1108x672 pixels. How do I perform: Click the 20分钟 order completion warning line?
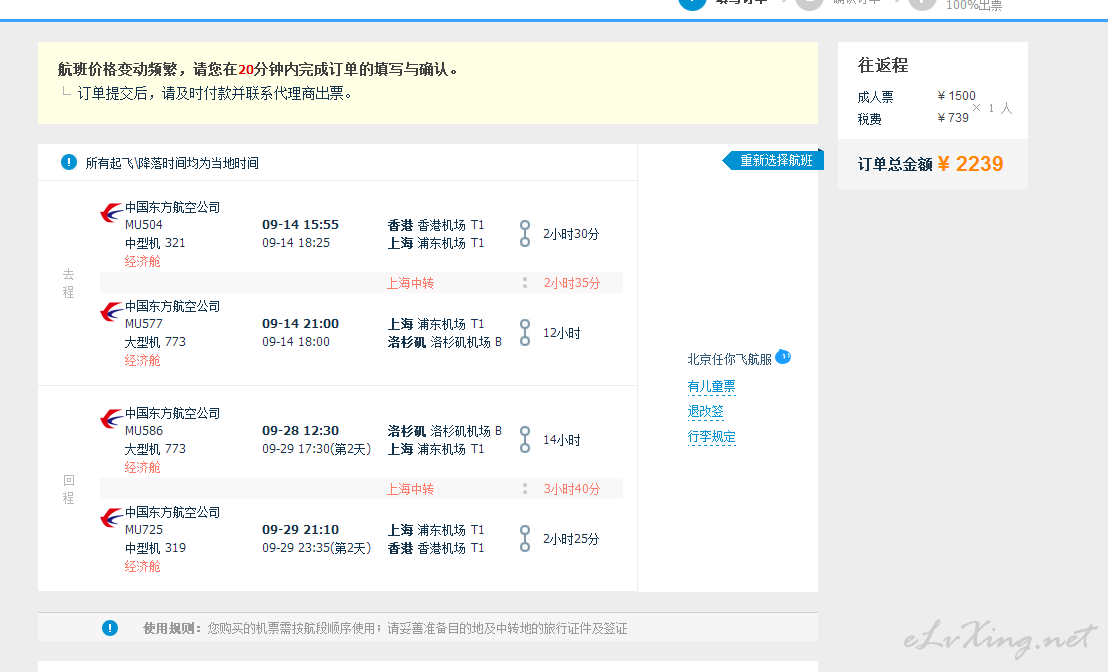[x=259, y=69]
